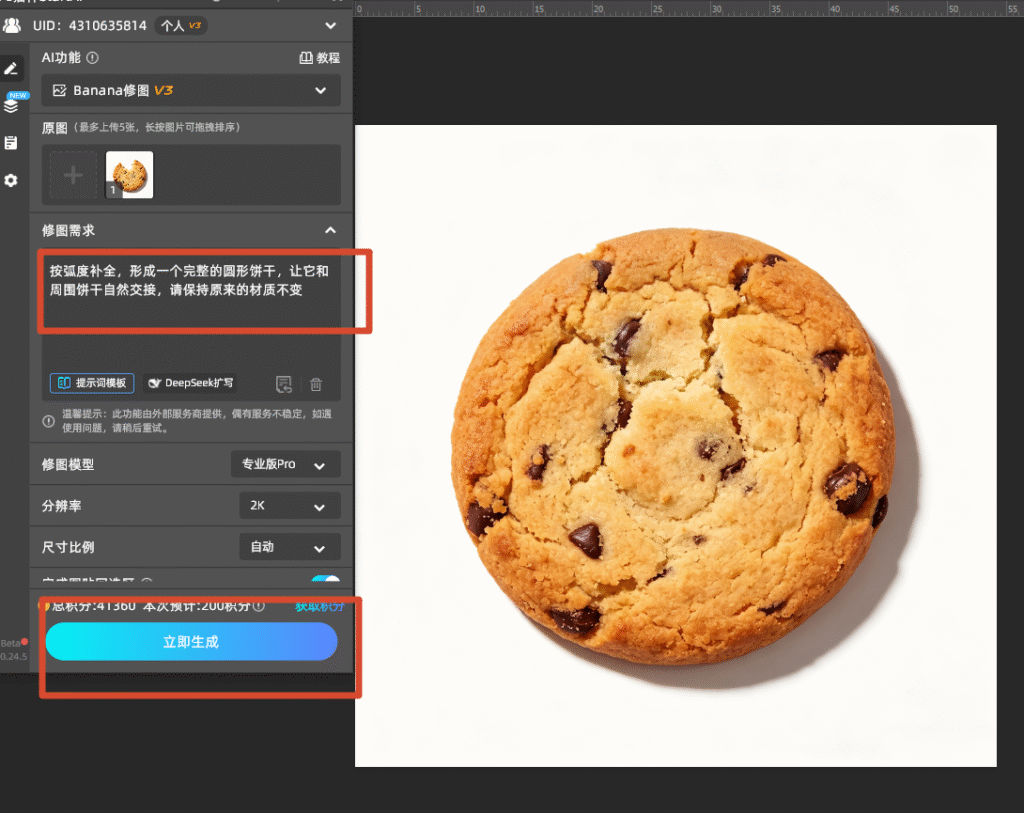Clear prompt with the trash icon
1024x813 pixels.
point(316,384)
